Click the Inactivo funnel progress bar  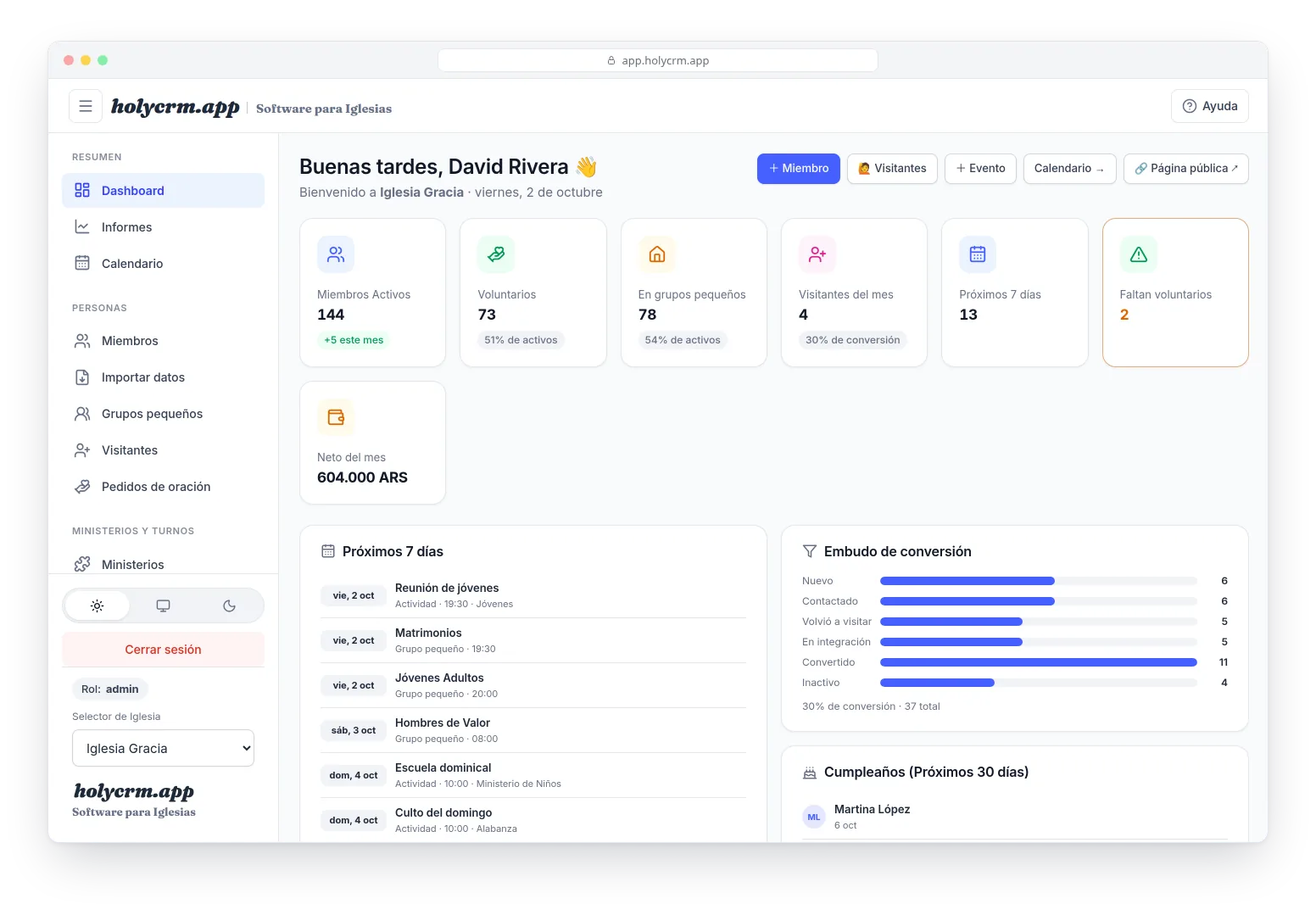(1039, 683)
